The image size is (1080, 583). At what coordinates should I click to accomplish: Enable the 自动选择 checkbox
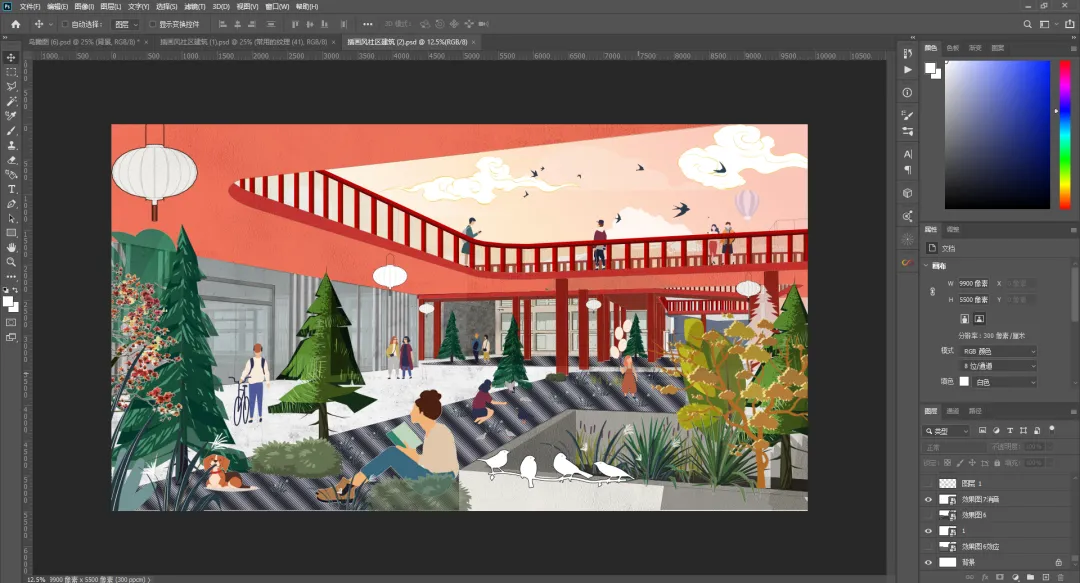pos(65,24)
